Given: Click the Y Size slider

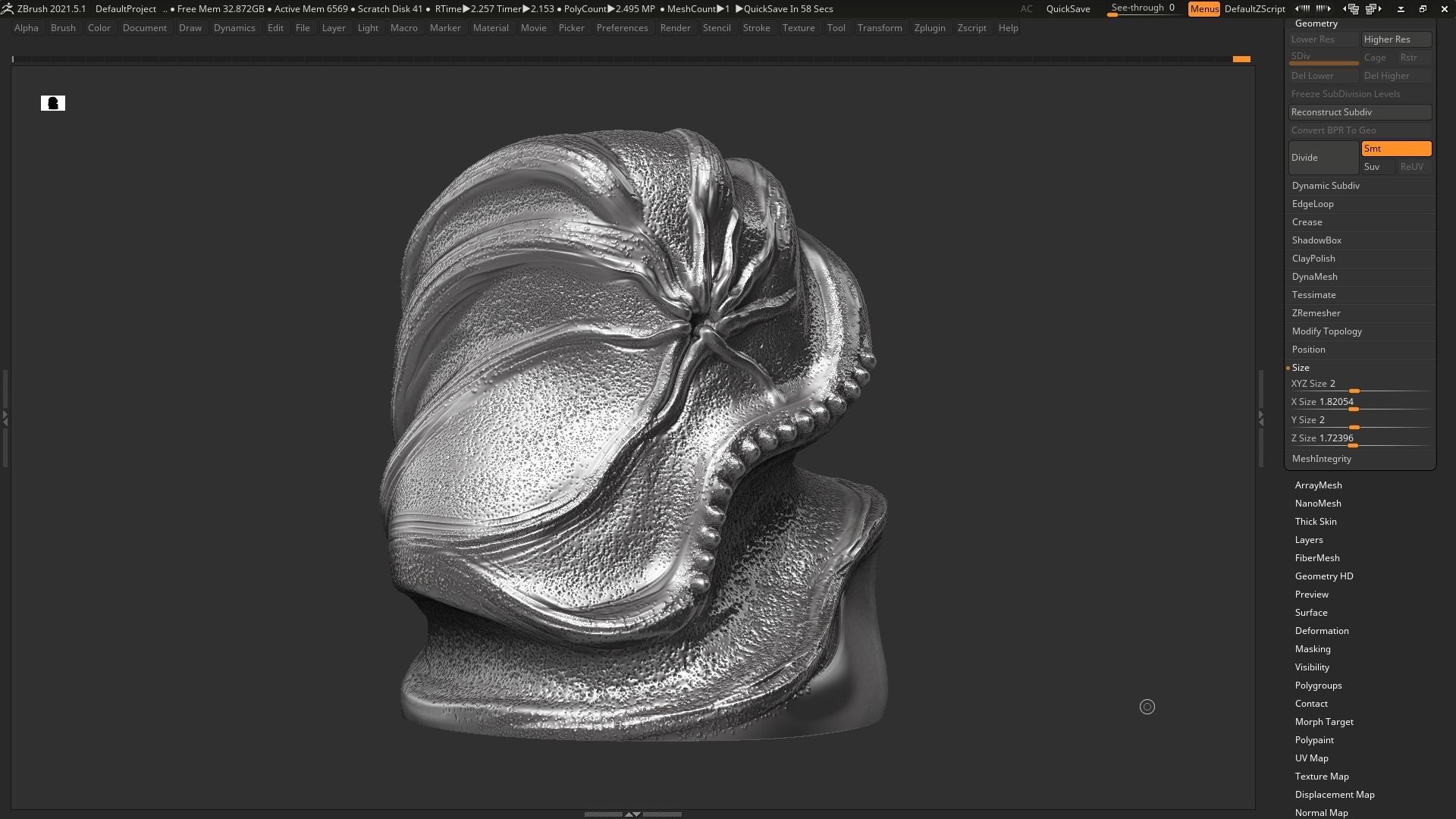Looking at the screenshot, I should click(1360, 421).
